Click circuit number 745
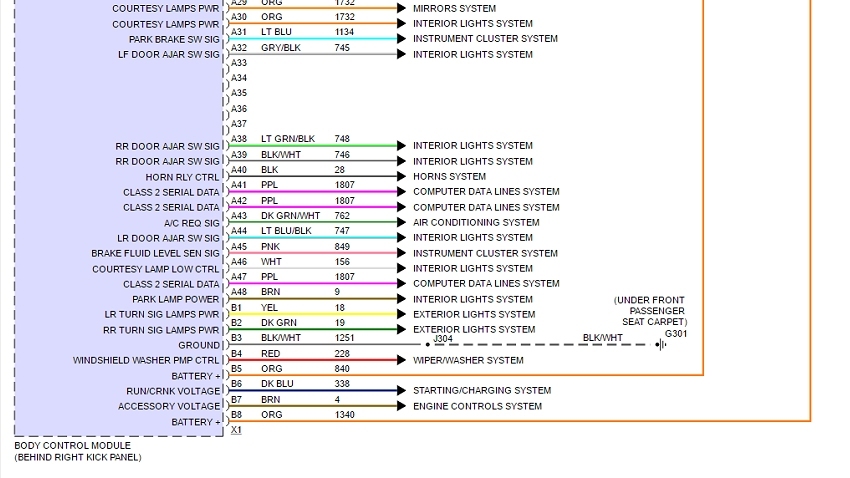The image size is (850, 478). pyautogui.click(x=342, y=48)
